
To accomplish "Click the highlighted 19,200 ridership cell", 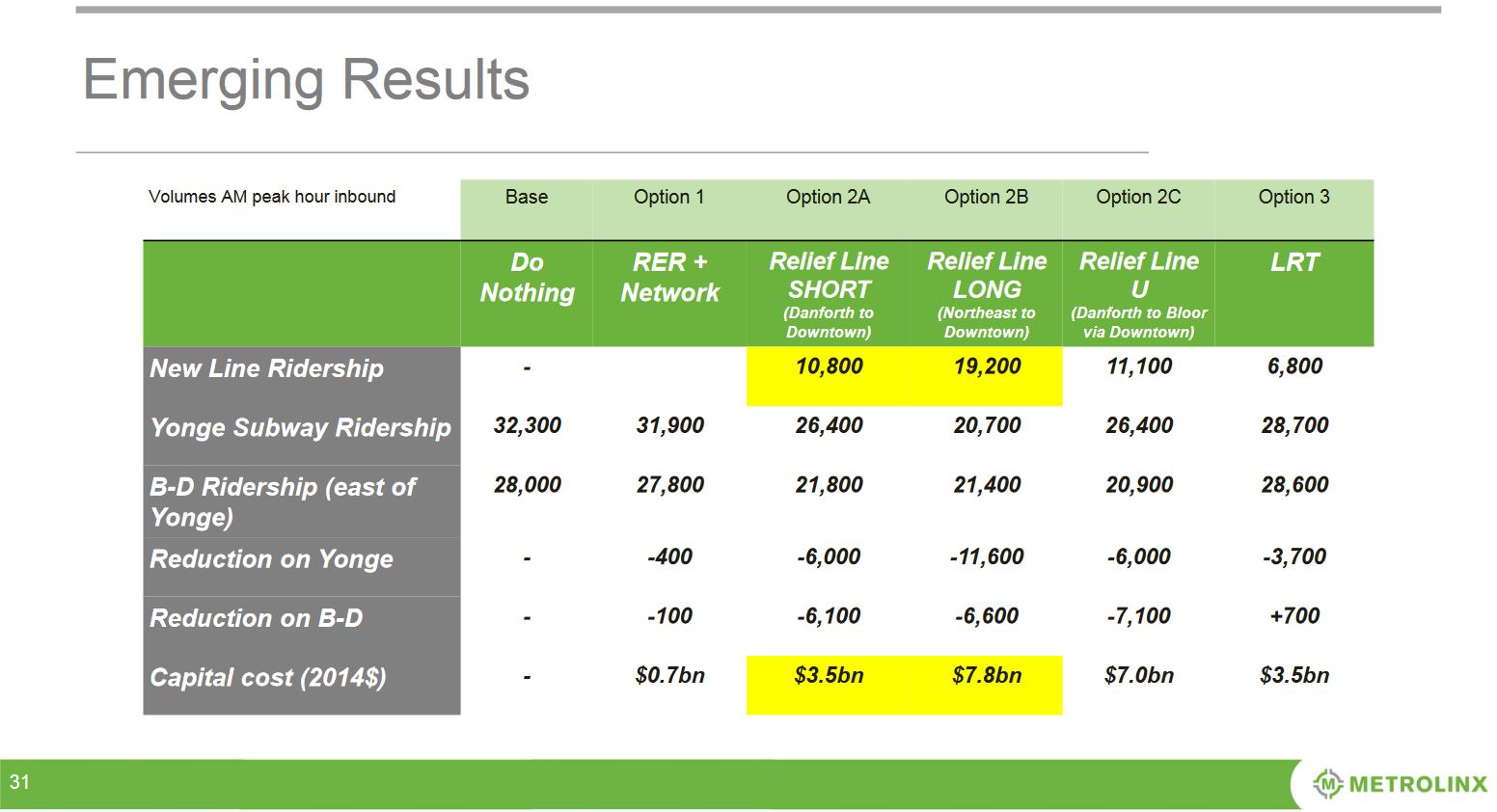I will [986, 366].
